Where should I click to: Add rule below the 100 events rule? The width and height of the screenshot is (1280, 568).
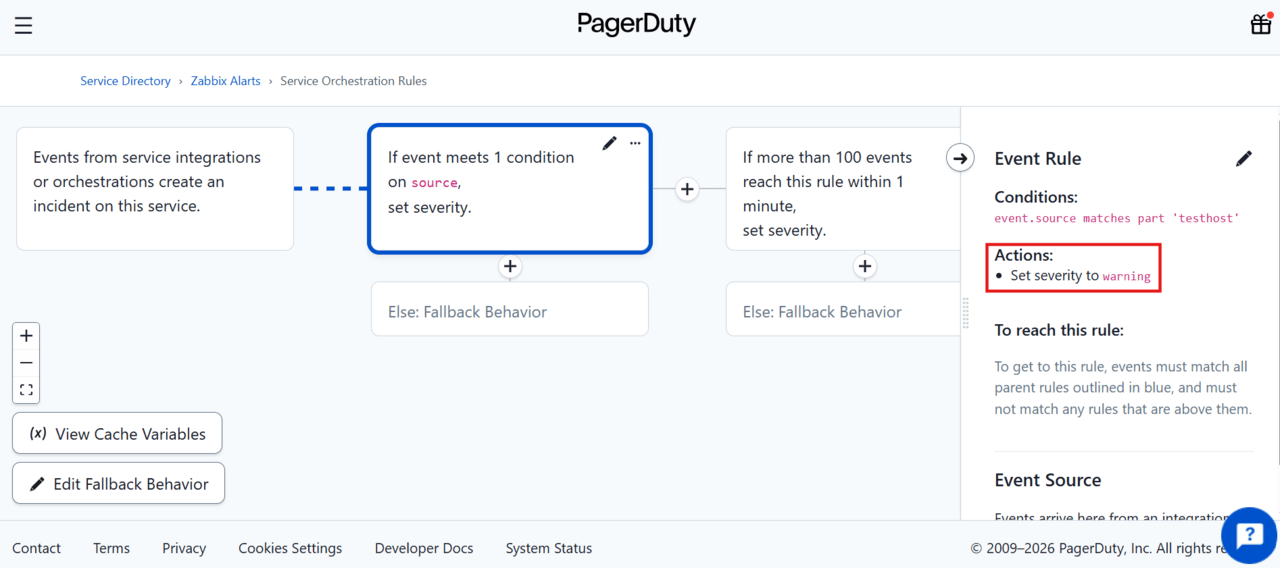[x=865, y=266]
